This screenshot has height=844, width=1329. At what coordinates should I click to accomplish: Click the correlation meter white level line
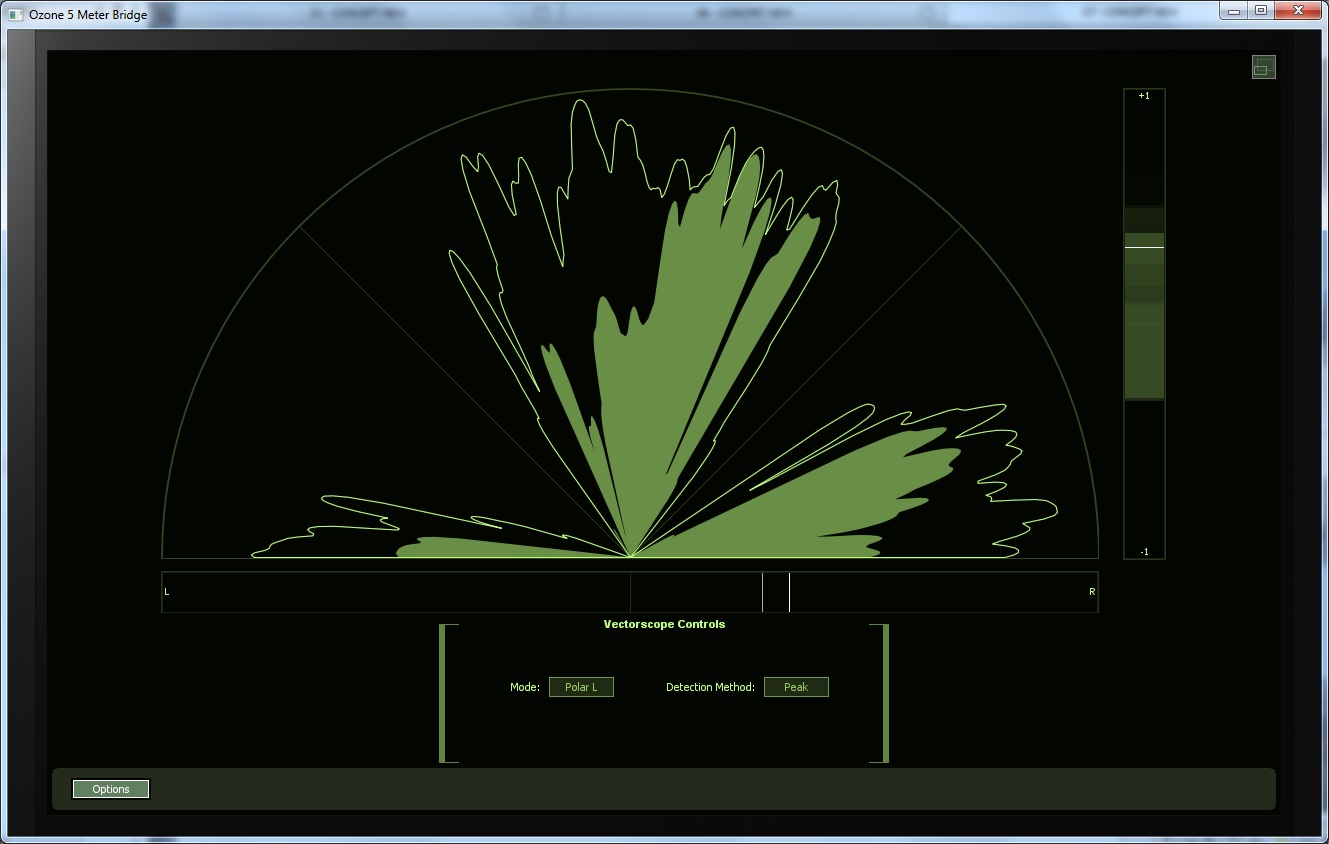pyautogui.click(x=1144, y=246)
